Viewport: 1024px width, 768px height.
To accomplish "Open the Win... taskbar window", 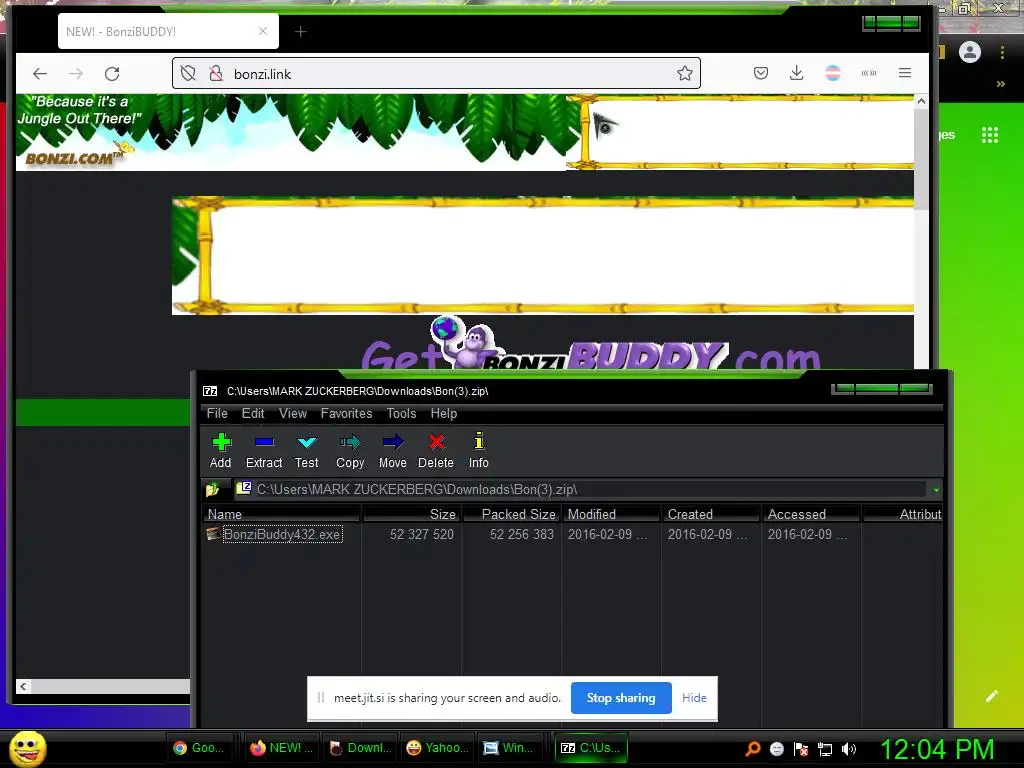I will tap(510, 748).
